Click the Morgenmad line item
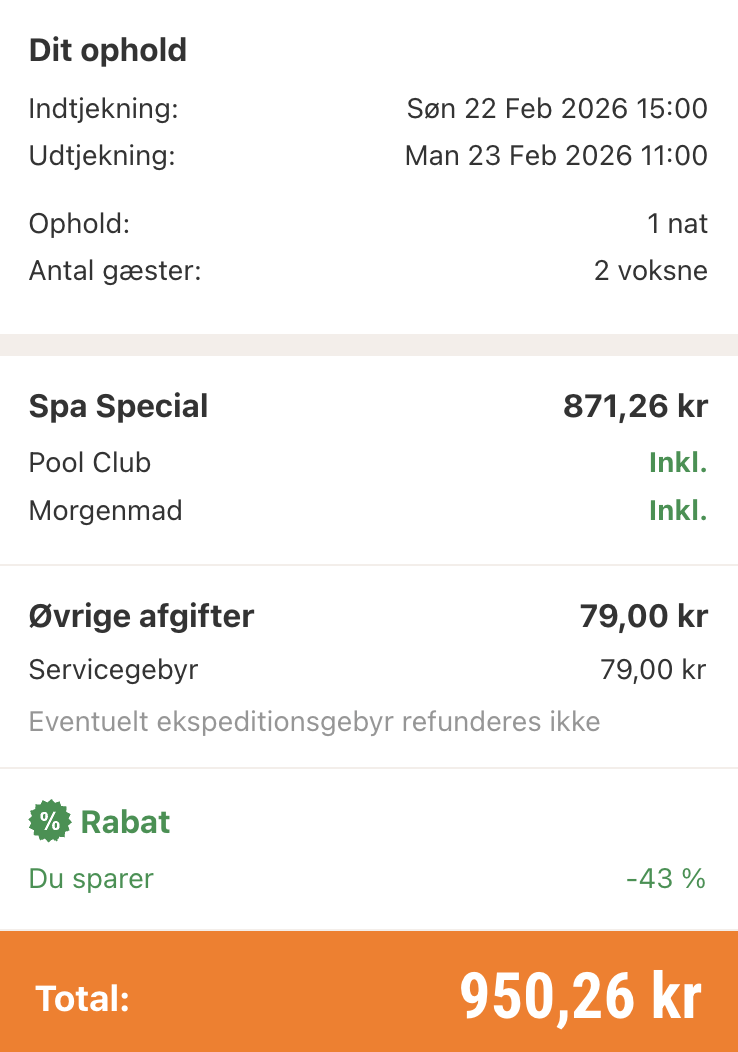The width and height of the screenshot is (738, 1052). [x=105, y=511]
